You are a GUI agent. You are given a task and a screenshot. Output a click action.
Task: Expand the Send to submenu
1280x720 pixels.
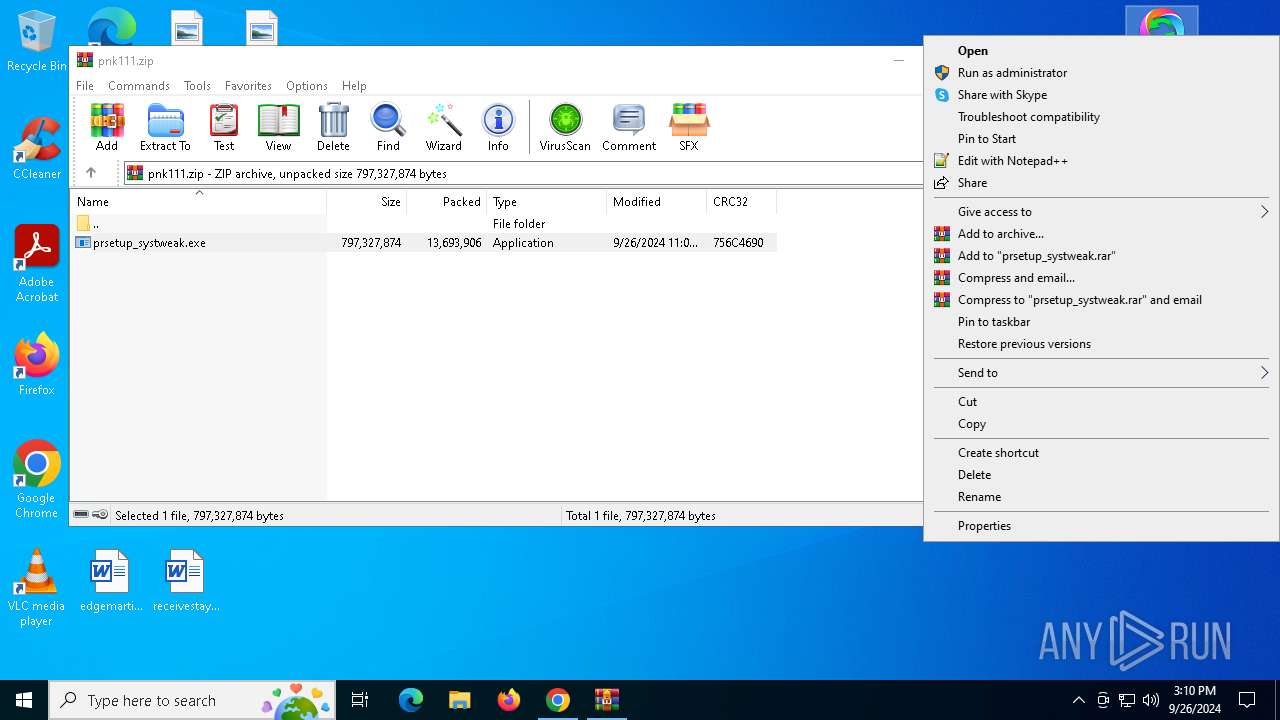(1101, 372)
